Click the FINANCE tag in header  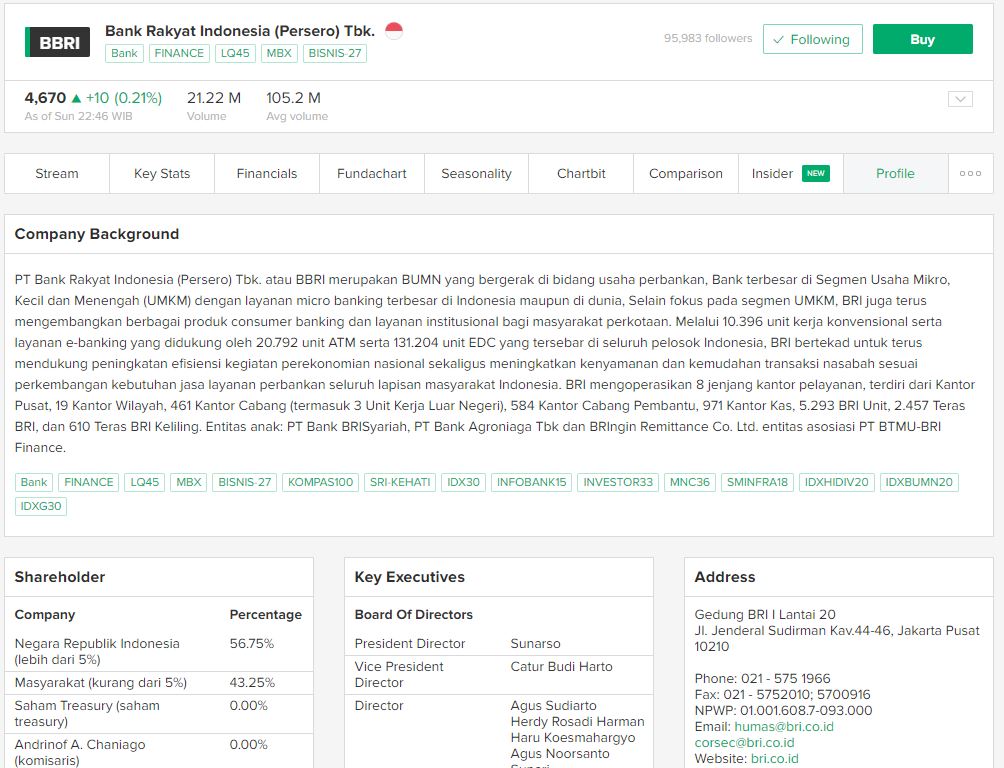coord(179,53)
